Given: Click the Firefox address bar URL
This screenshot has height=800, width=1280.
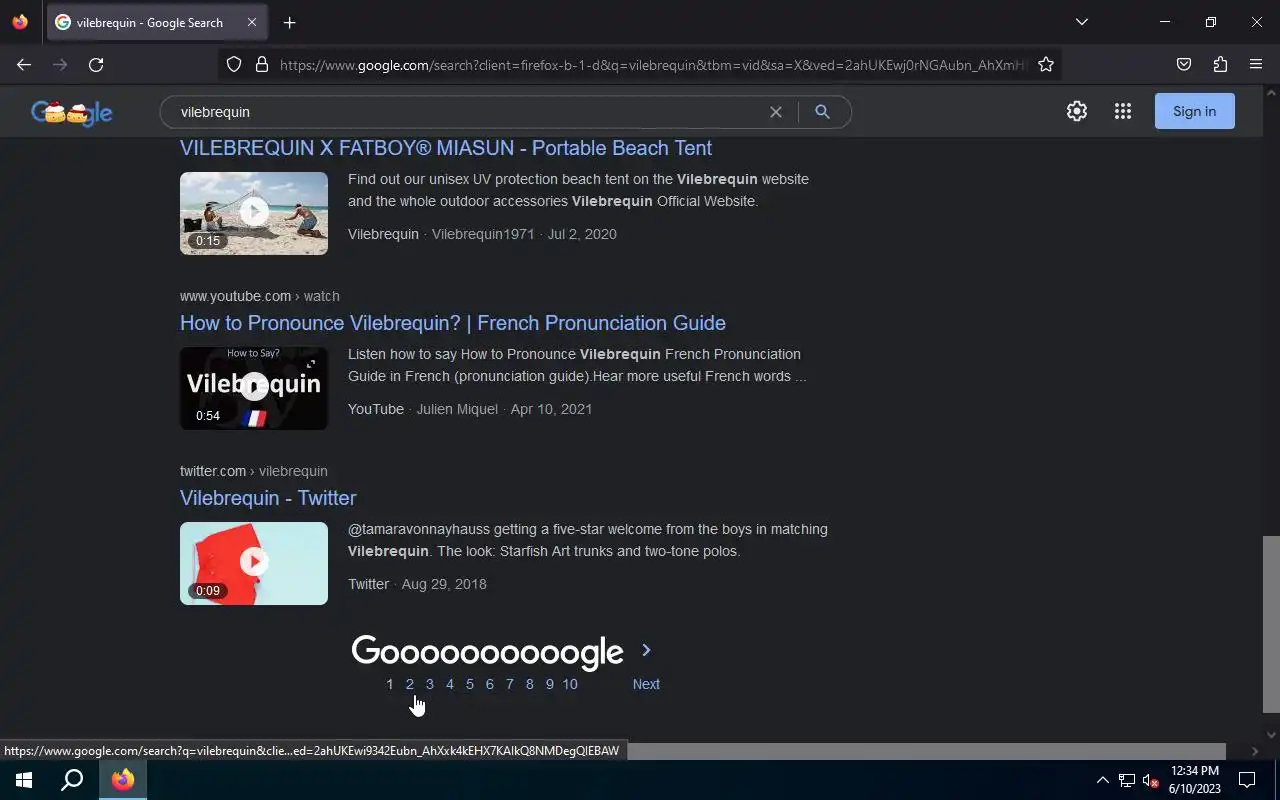Looking at the screenshot, I should [652, 65].
